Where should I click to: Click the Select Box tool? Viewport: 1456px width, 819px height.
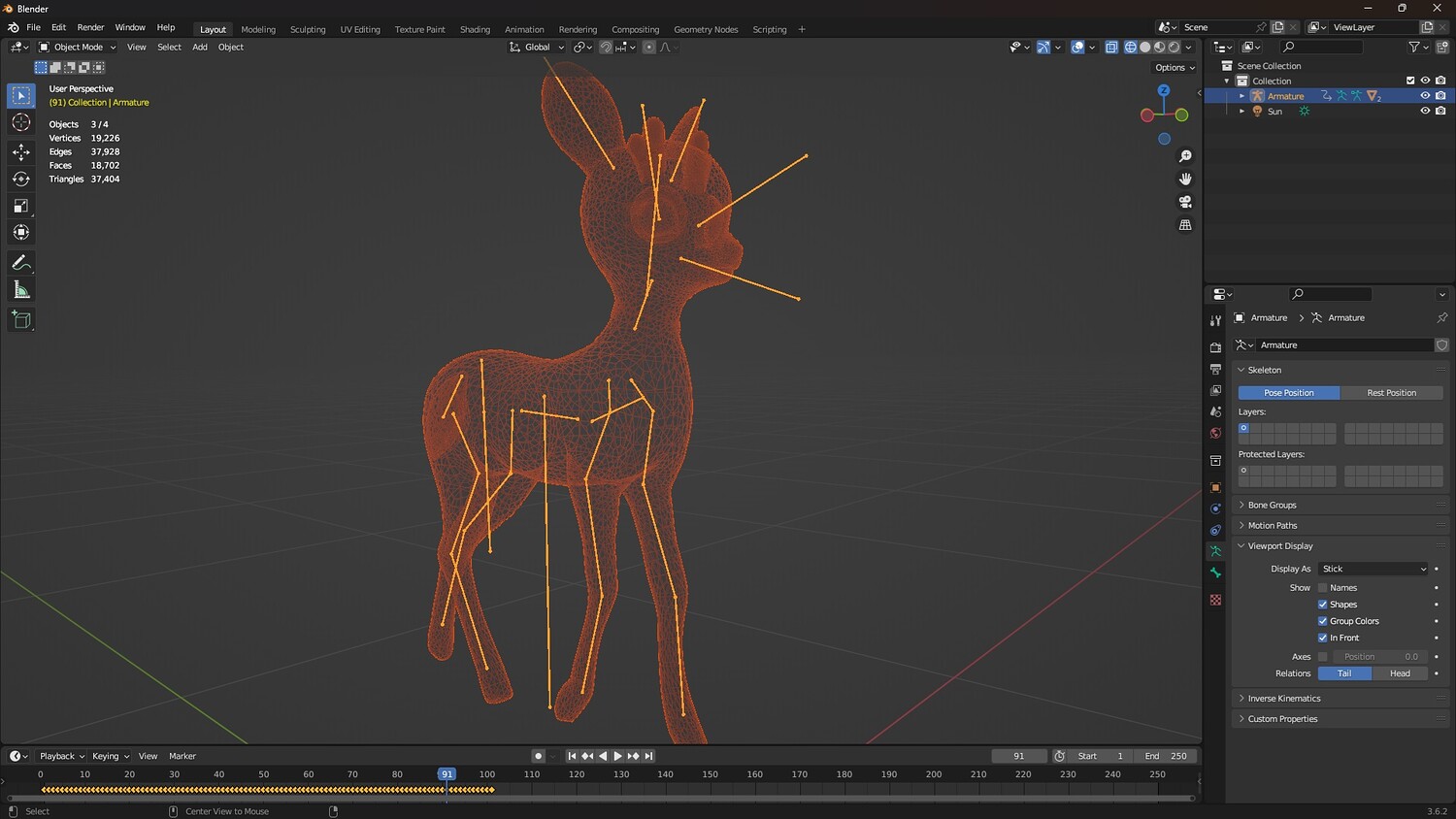pyautogui.click(x=21, y=95)
